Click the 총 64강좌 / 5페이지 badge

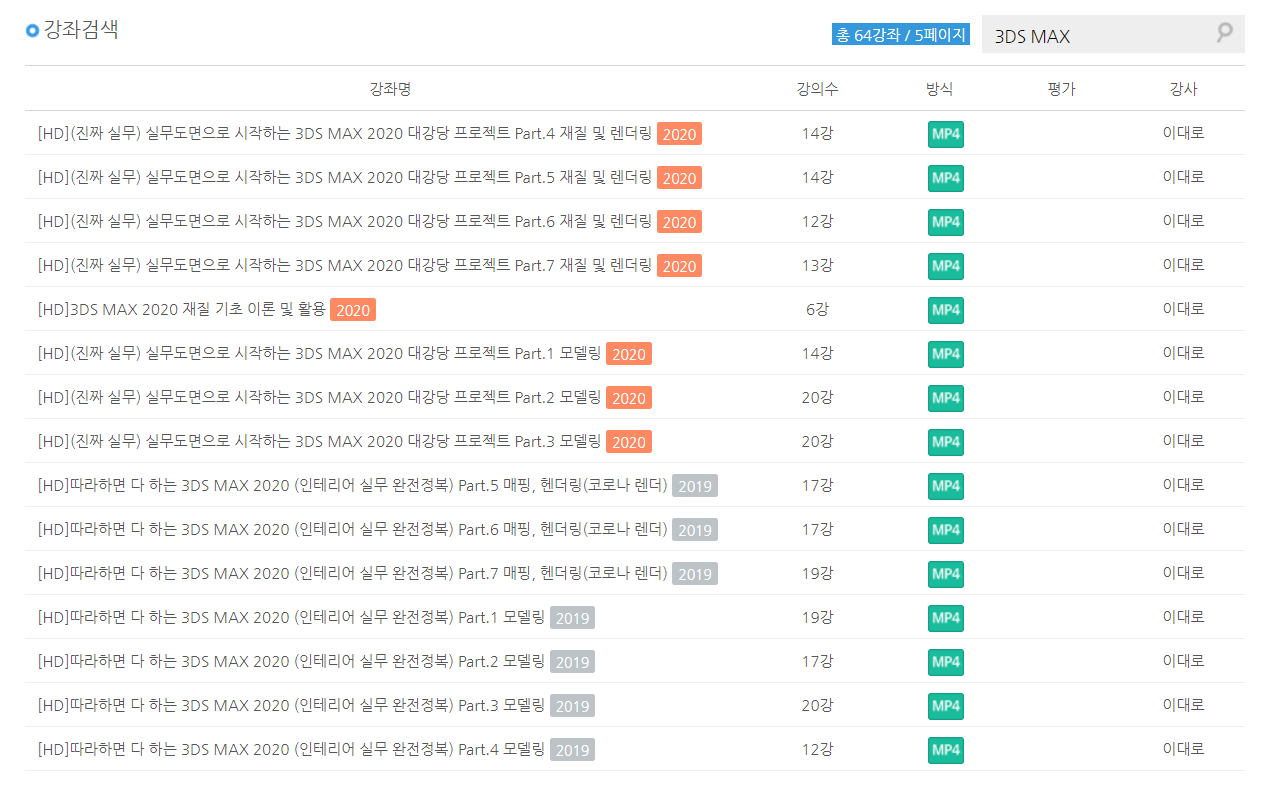[x=901, y=35]
